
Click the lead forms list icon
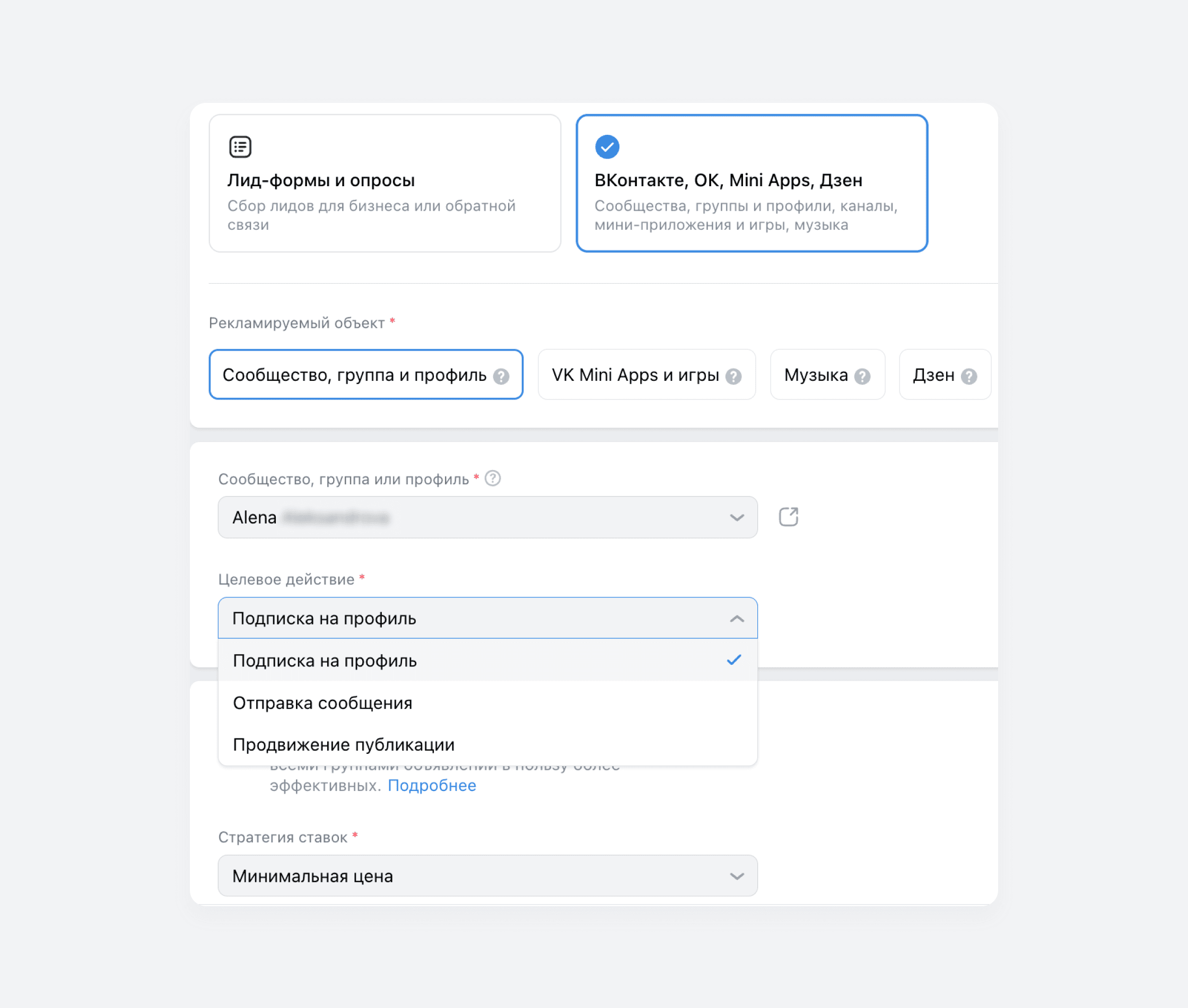click(240, 147)
